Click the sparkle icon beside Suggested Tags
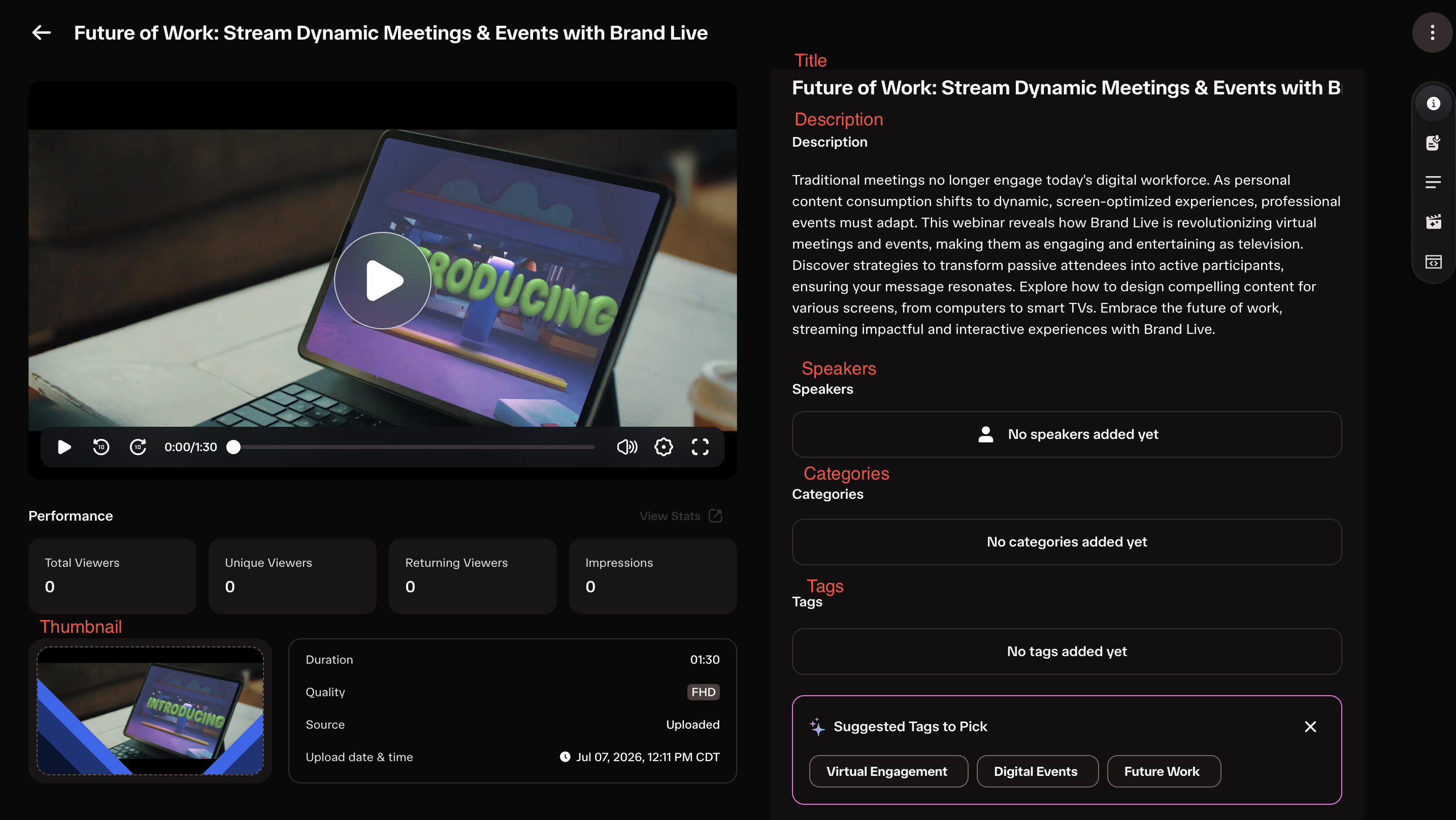 [817, 727]
